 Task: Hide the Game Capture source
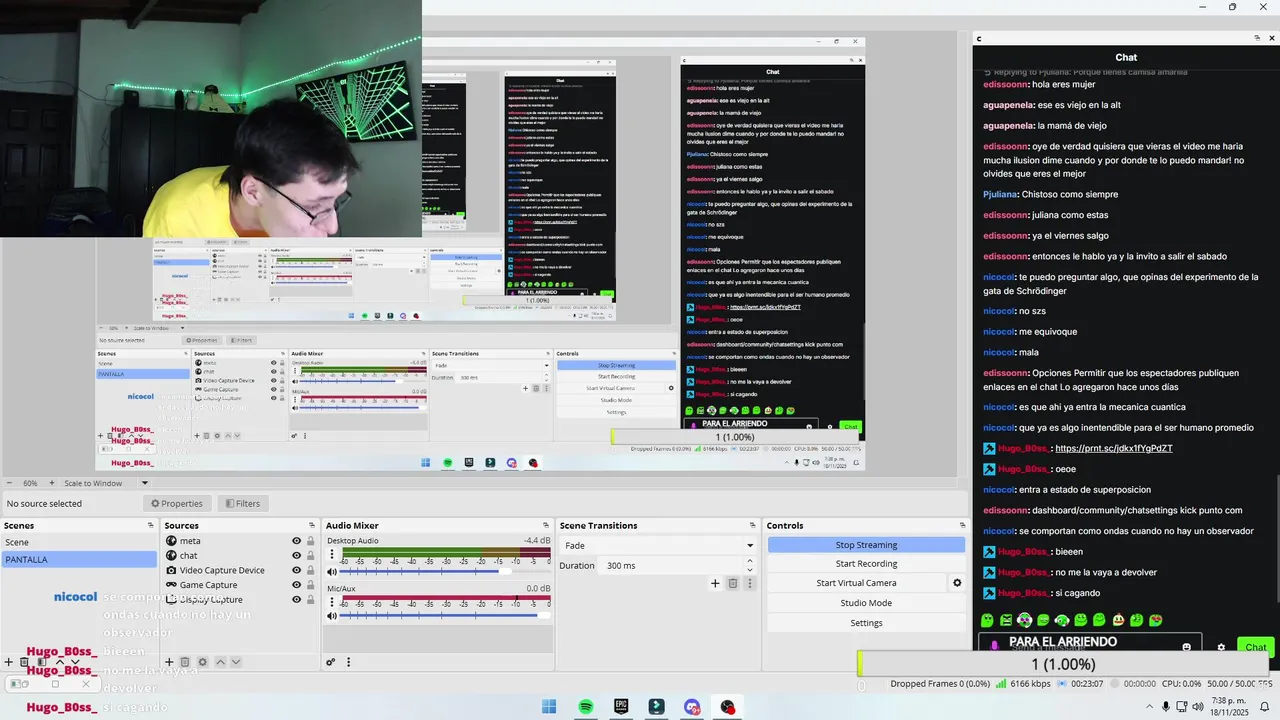[x=296, y=585]
